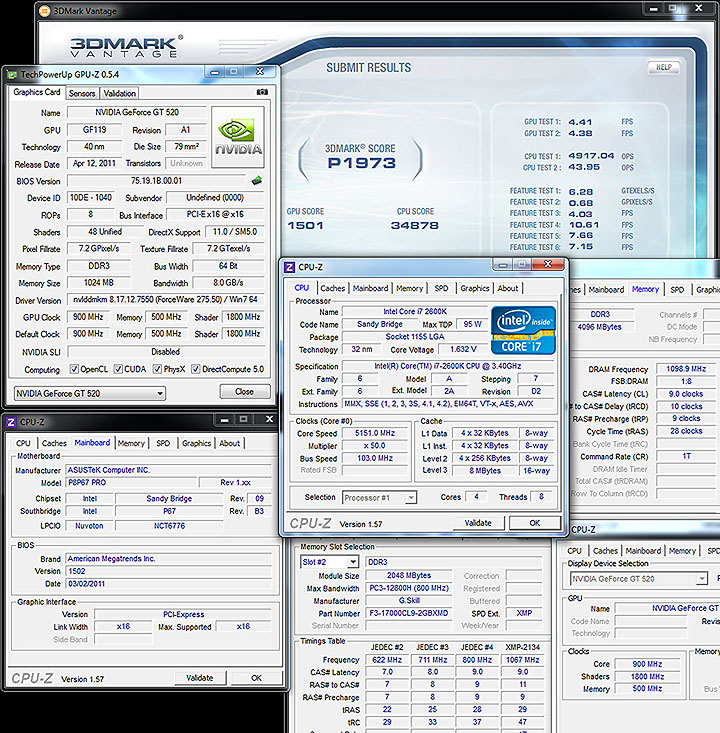
Task: Open the Caches tab in front CPU-Z
Action: point(332,288)
